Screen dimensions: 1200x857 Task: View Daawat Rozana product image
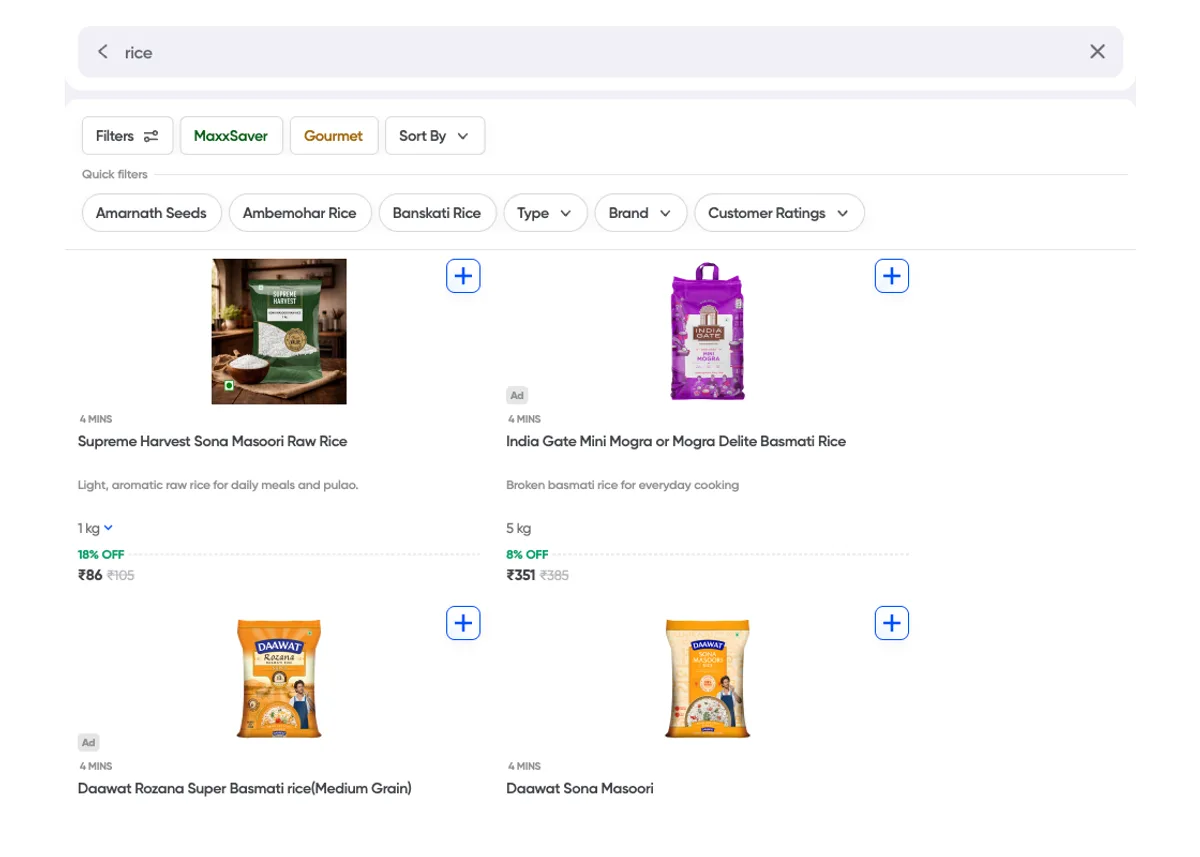[279, 678]
